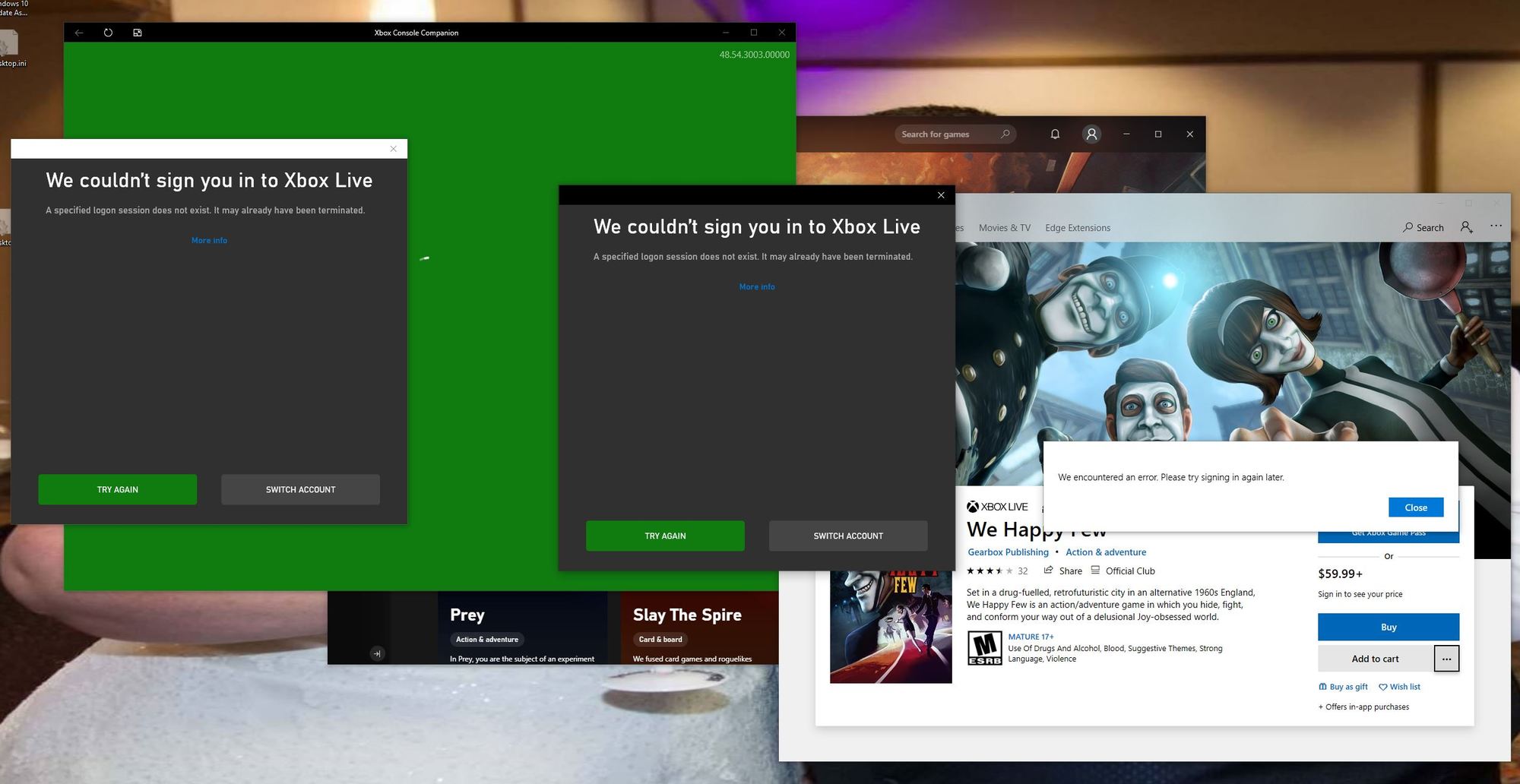Close the middle Xbox Live sign-in error dialog
Viewport: 1520px width, 784px height.
click(x=941, y=195)
